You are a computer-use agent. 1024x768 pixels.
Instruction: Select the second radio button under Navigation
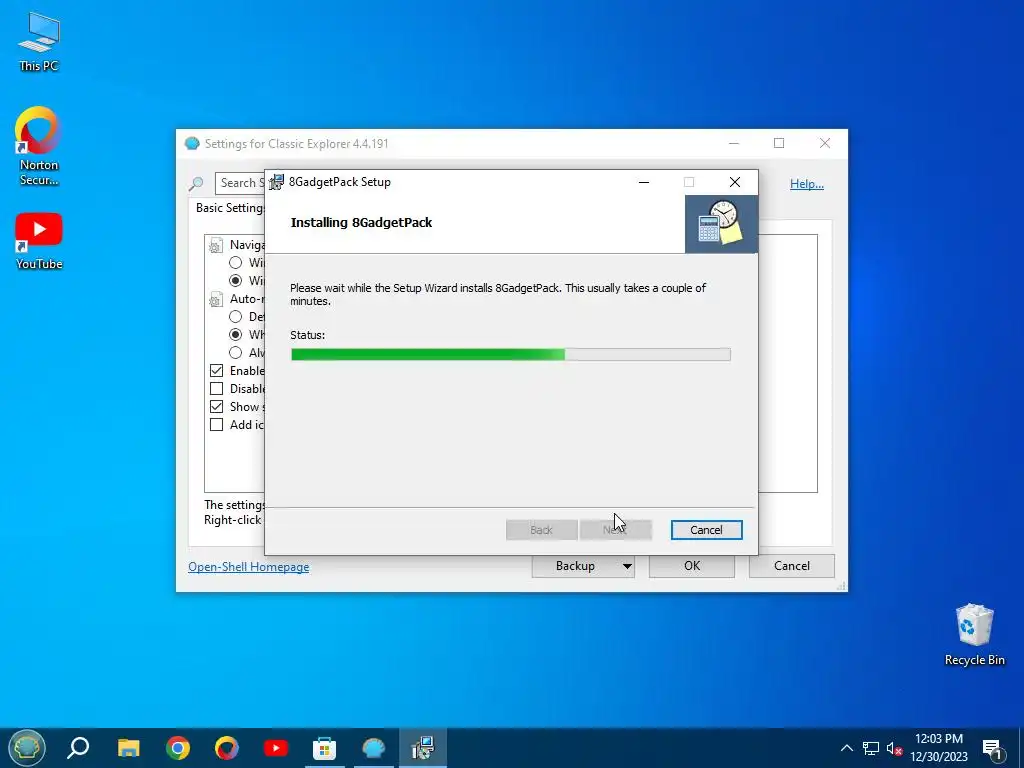coord(235,280)
